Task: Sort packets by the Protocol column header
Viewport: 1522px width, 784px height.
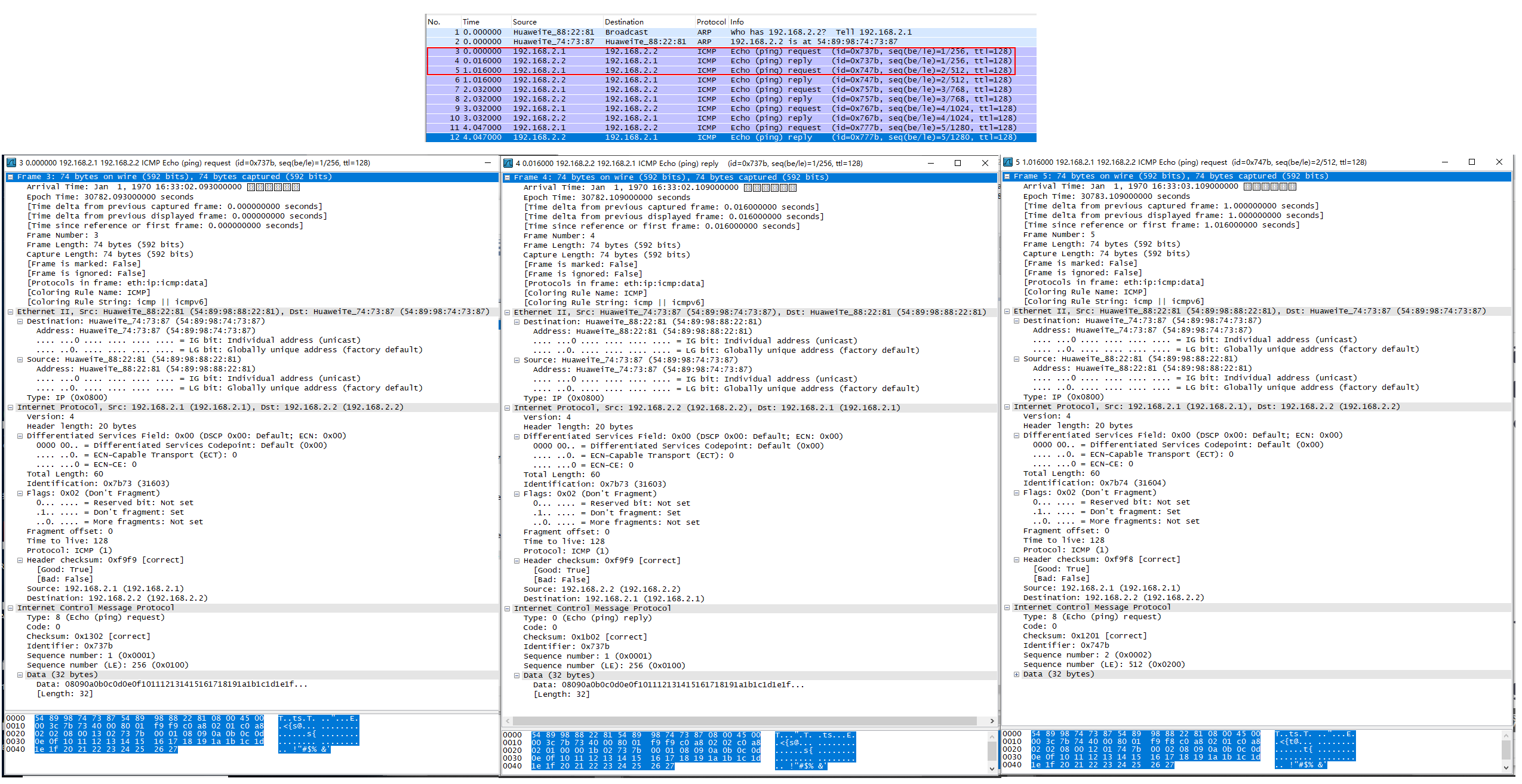Action: click(x=711, y=21)
